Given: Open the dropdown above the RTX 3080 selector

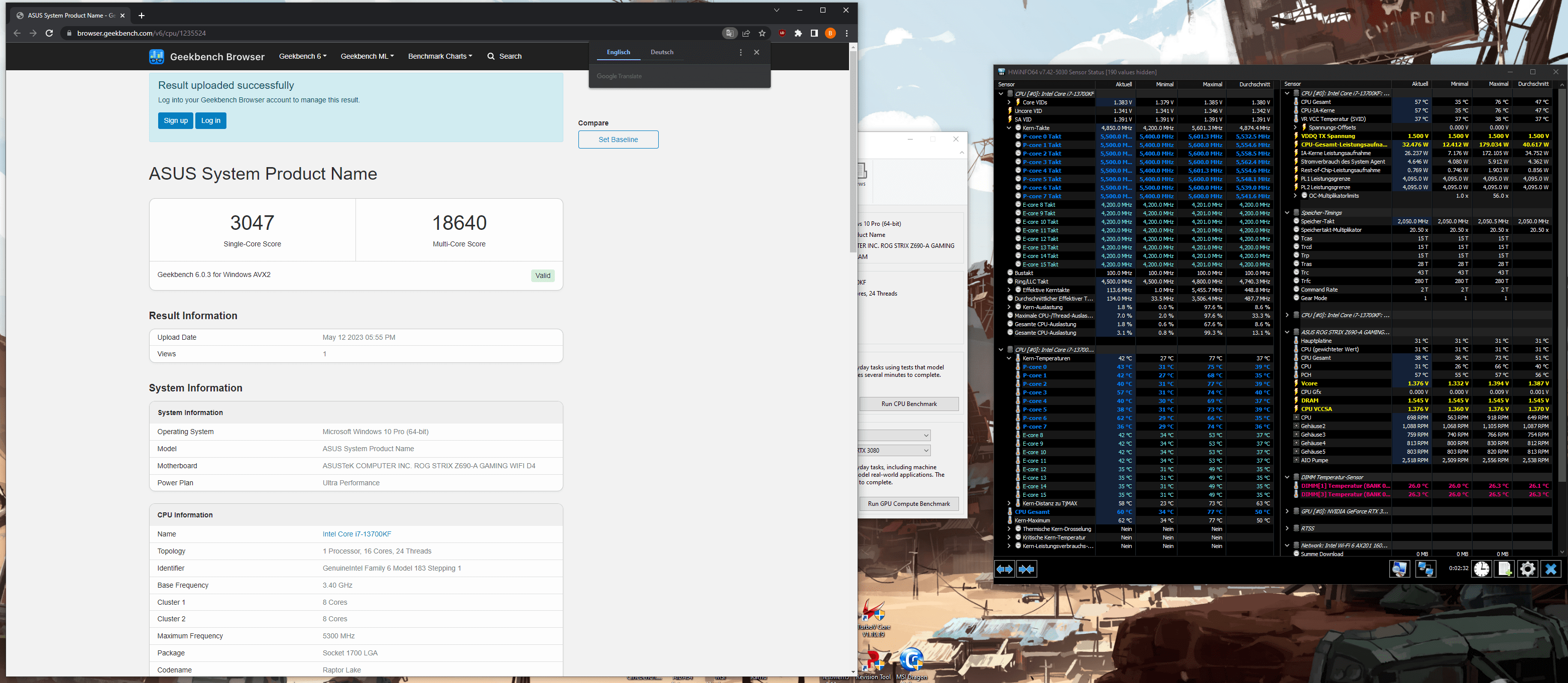Looking at the screenshot, I should point(894,436).
